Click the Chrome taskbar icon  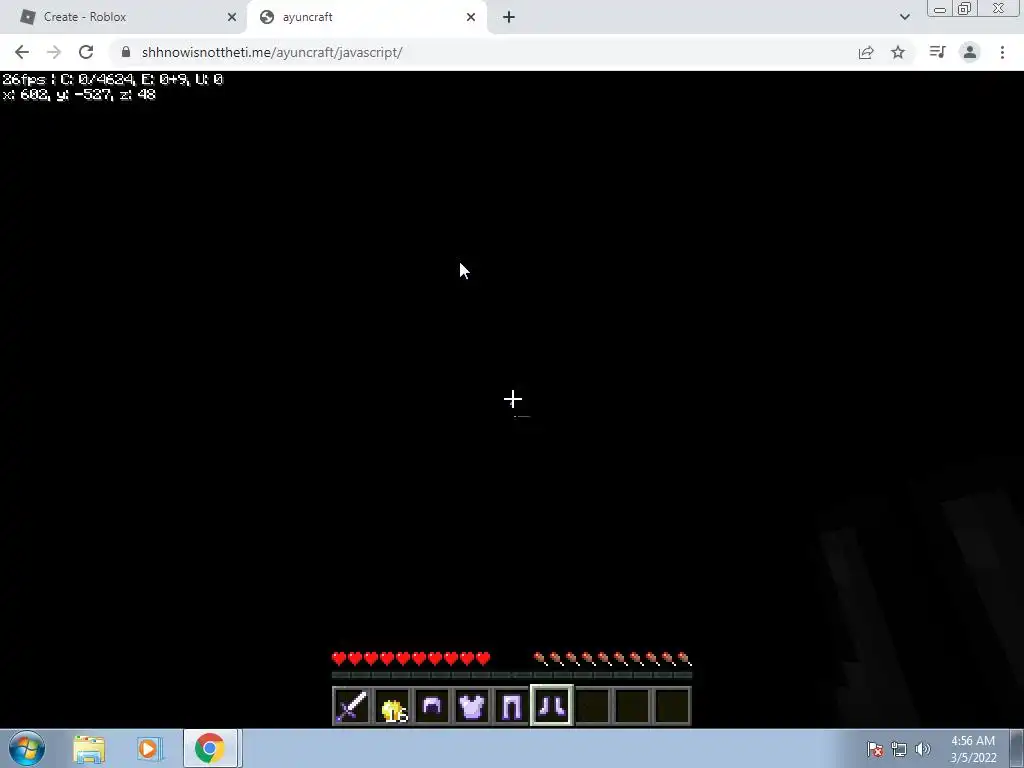[x=210, y=748]
